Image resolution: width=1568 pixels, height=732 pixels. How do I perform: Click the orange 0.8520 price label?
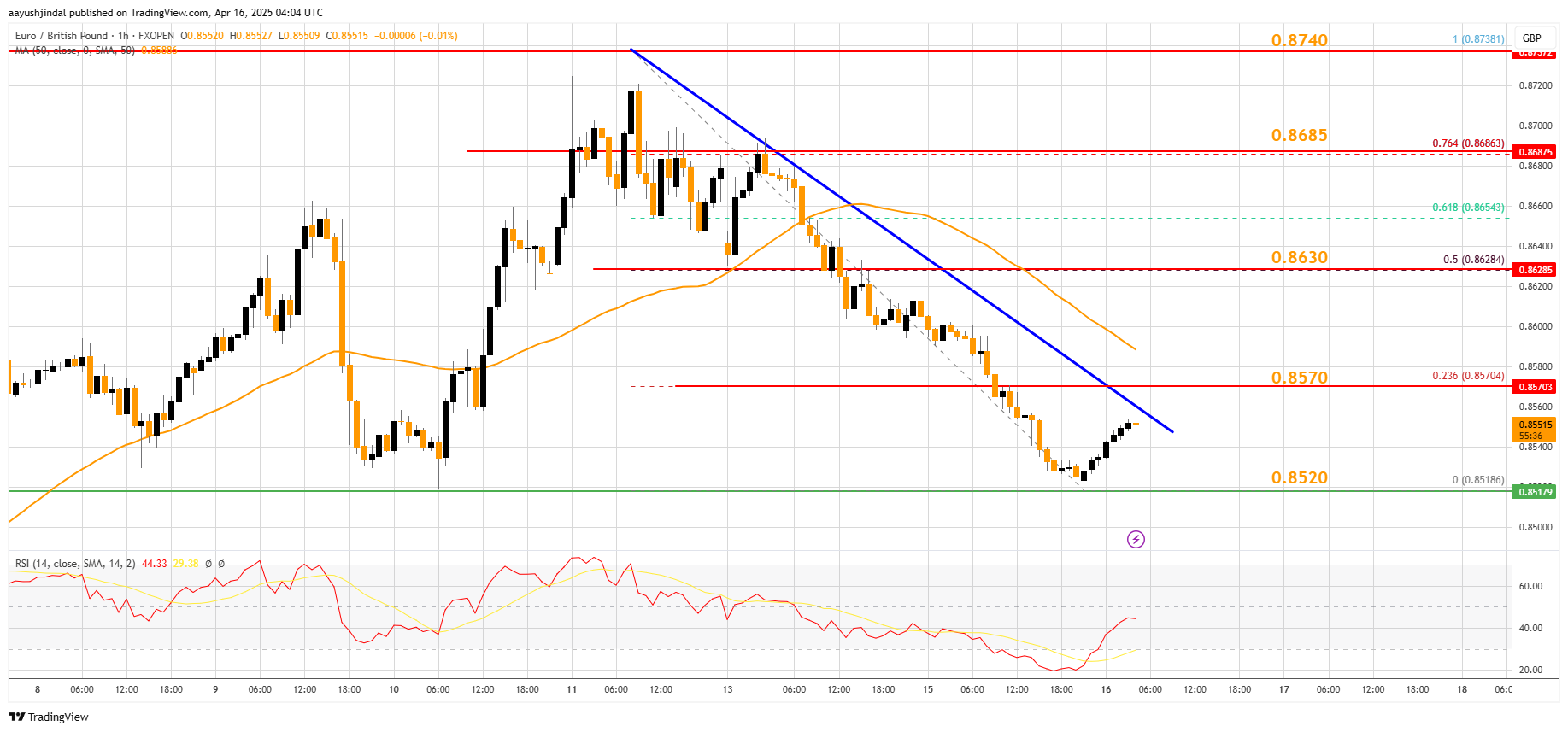pos(1300,477)
